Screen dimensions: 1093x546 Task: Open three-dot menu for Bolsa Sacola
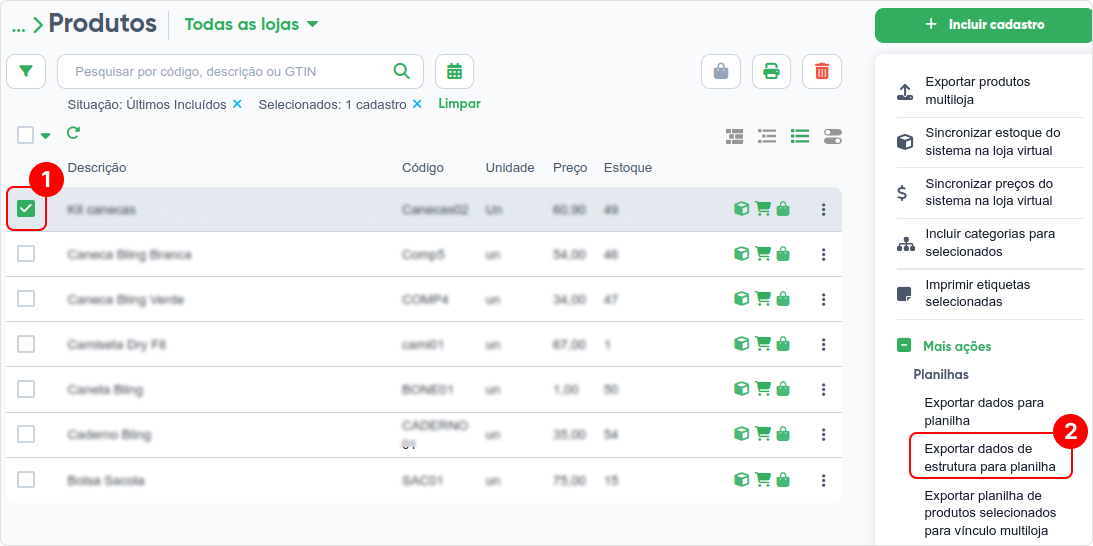823,480
